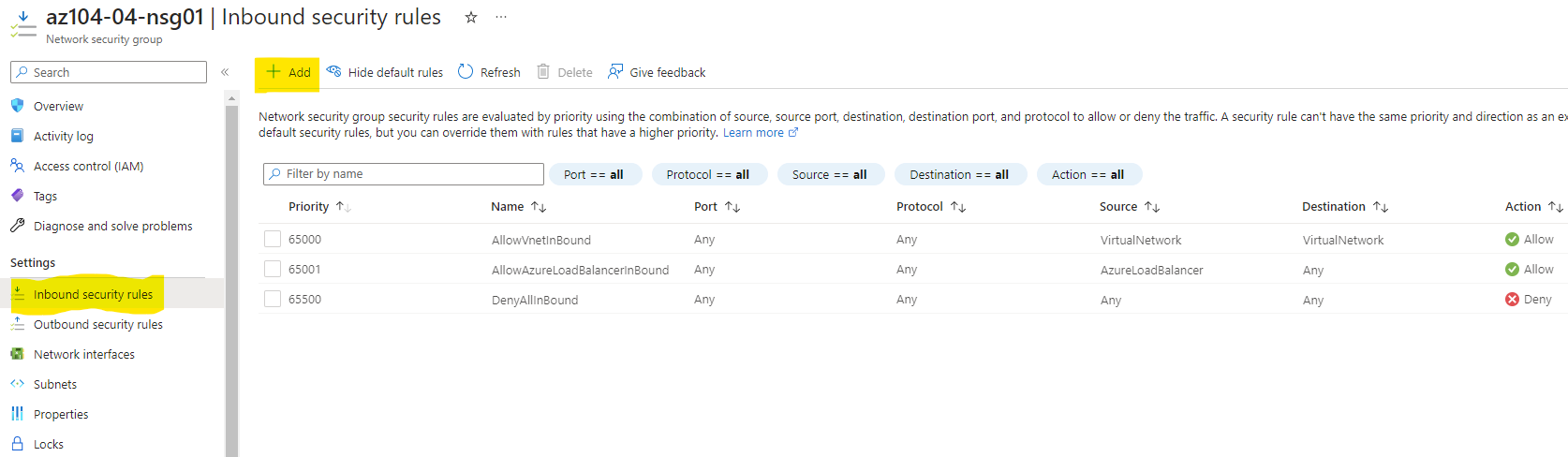The image size is (1568, 457).
Task: Click the Locks padlock icon
Action: [x=17, y=444]
